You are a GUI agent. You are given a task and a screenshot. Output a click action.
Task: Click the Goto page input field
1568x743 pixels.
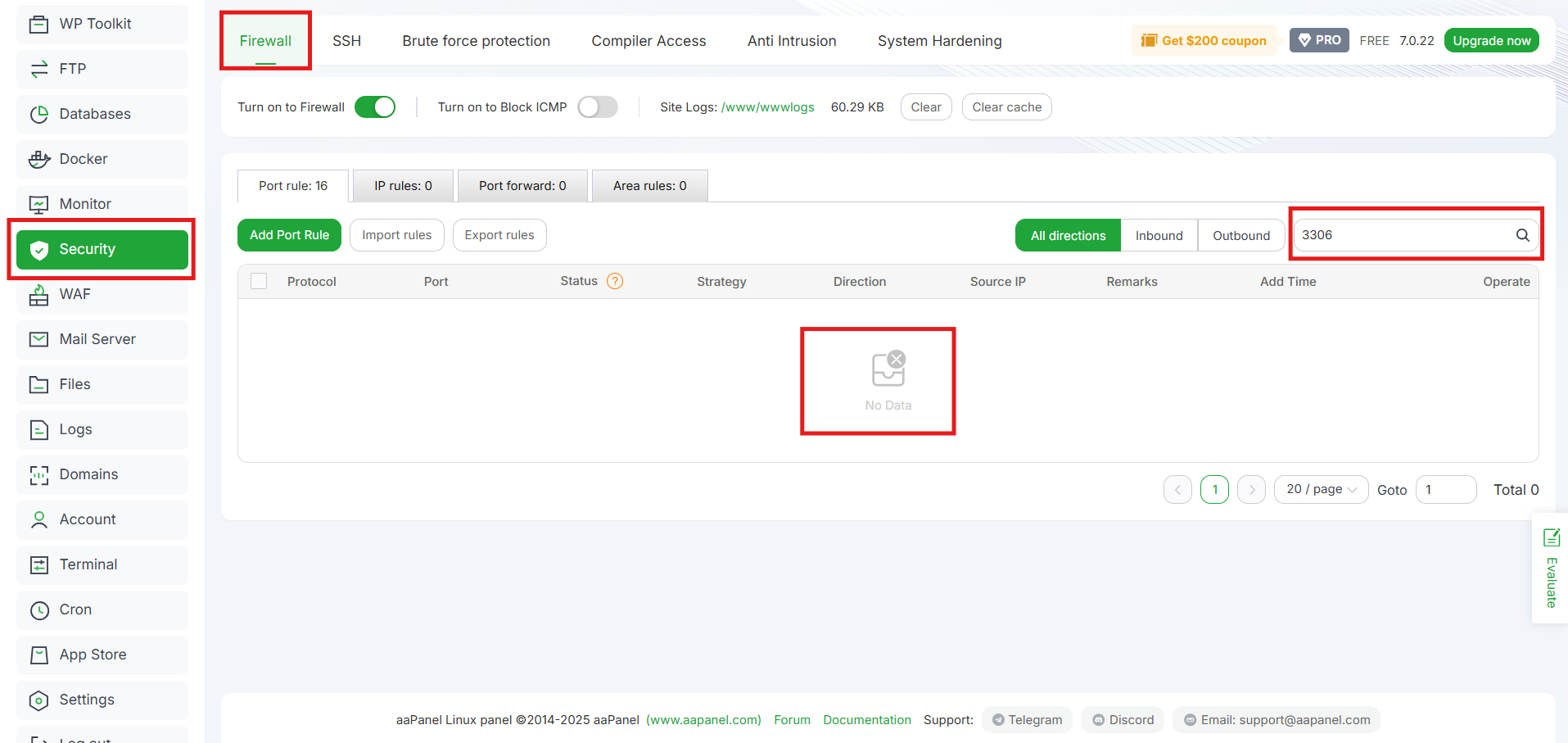click(x=1446, y=489)
